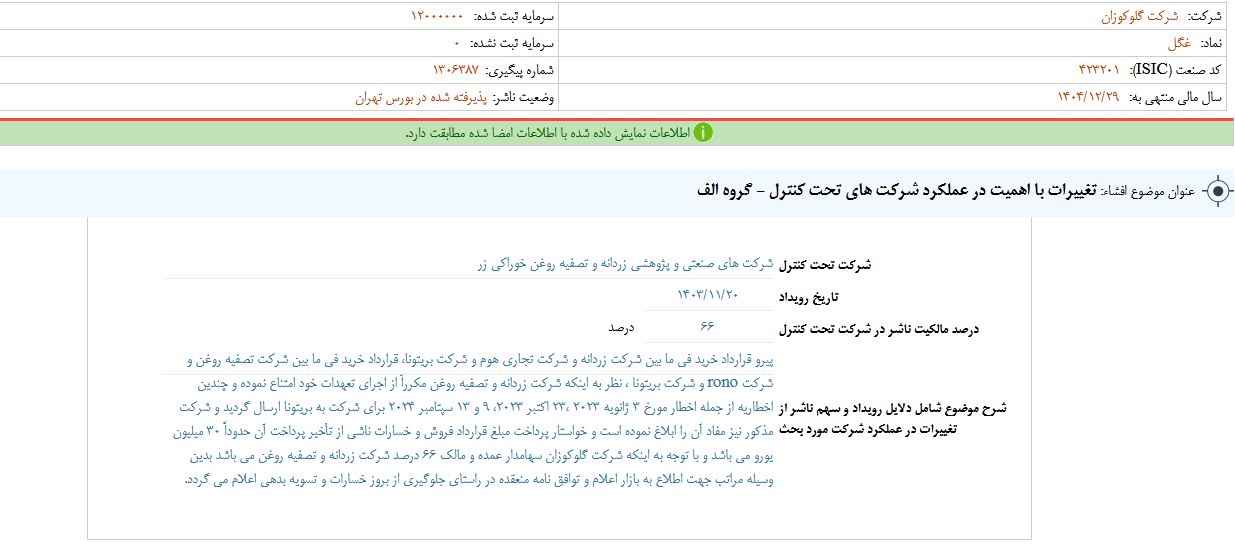Viewport: 1235px width, 547px height.
Task: Click the label عنوان موضوع افشاء:
Action: tap(1148, 191)
